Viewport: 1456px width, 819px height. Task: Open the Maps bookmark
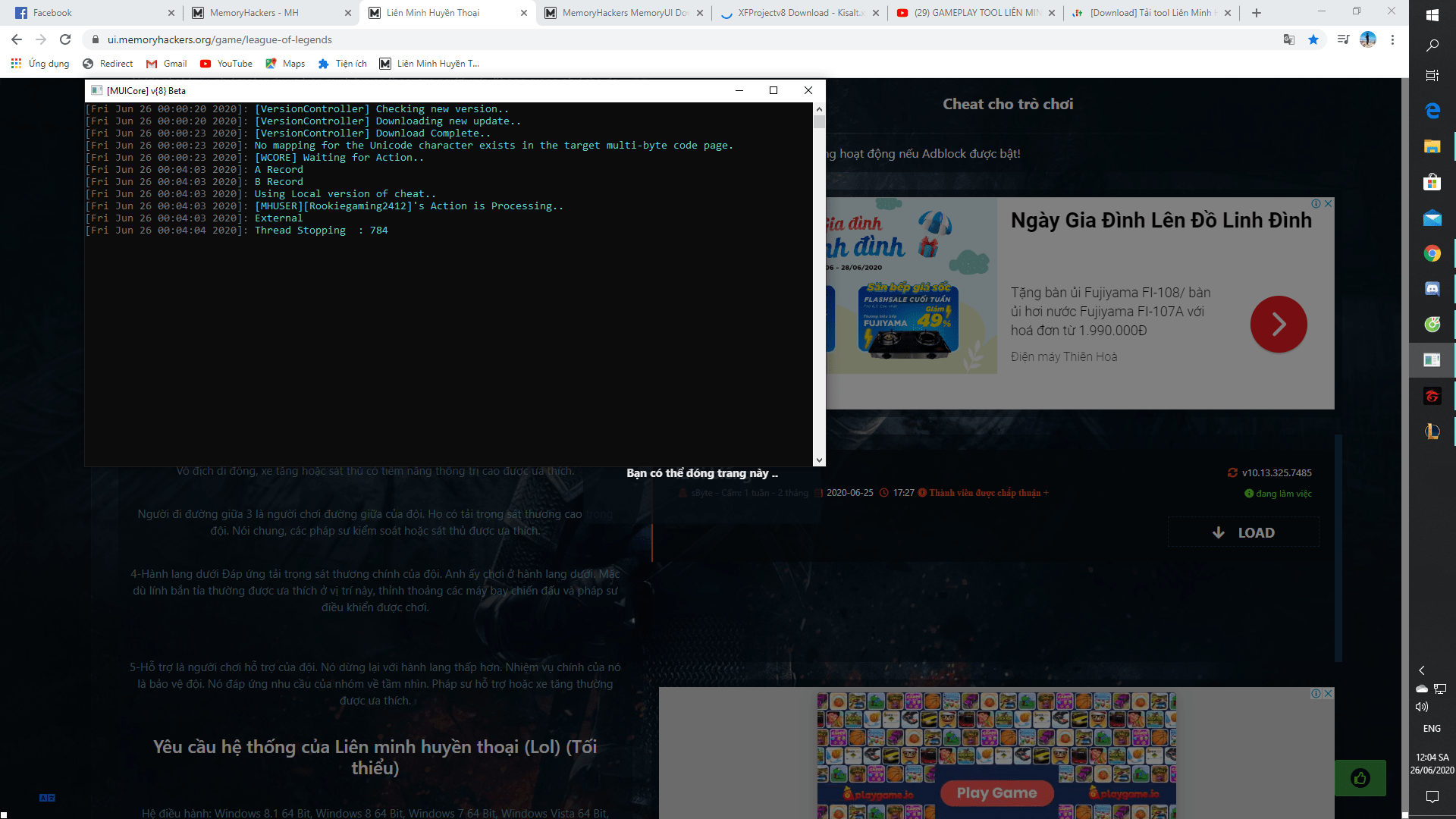(285, 64)
